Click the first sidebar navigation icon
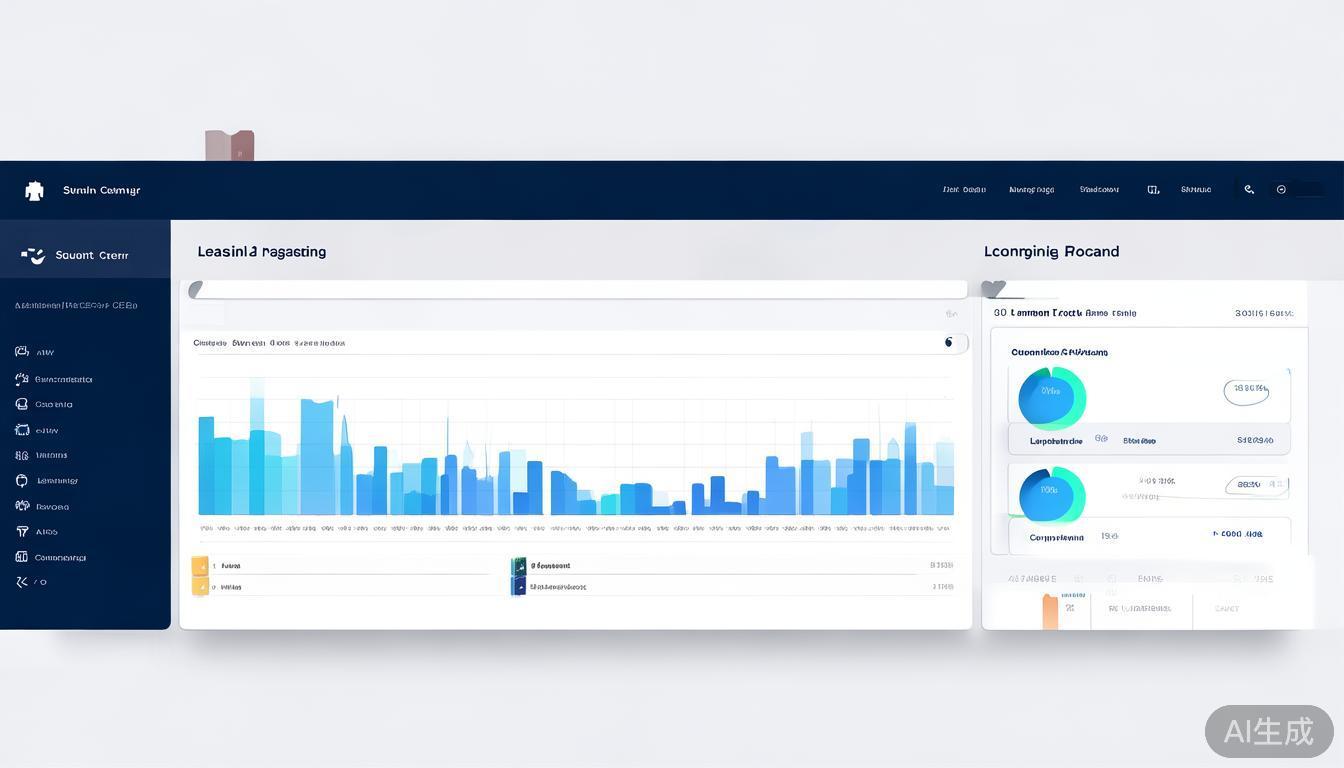Screen dimensions: 1344x768 [21, 352]
